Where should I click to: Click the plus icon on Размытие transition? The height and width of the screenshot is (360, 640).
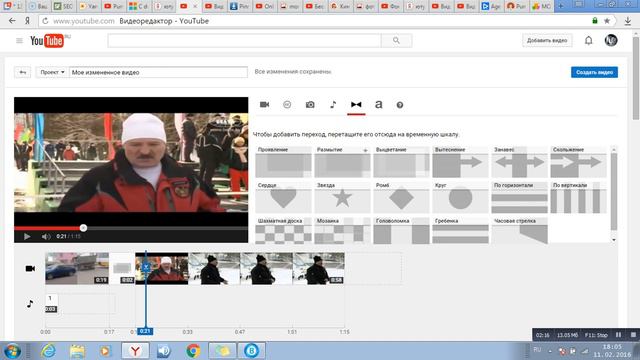click(365, 150)
